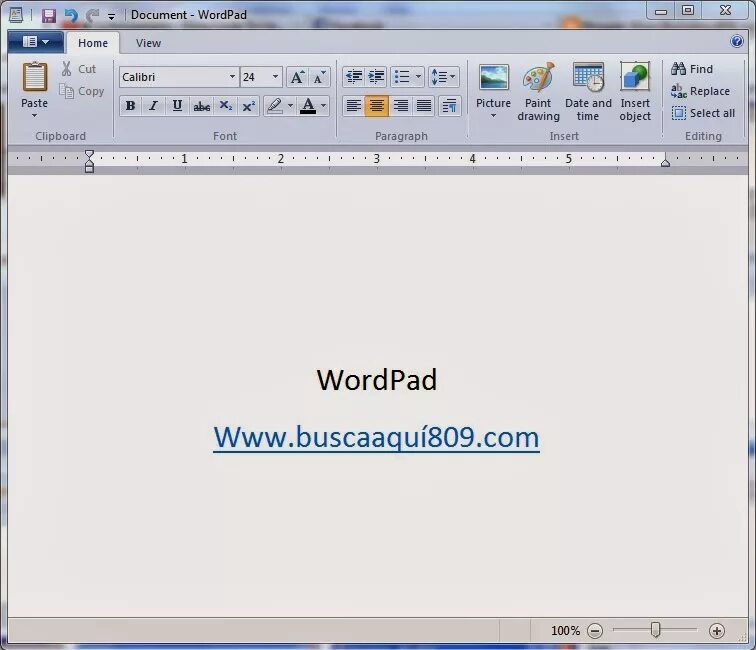
Task: Switch to the View tab
Action: (148, 43)
